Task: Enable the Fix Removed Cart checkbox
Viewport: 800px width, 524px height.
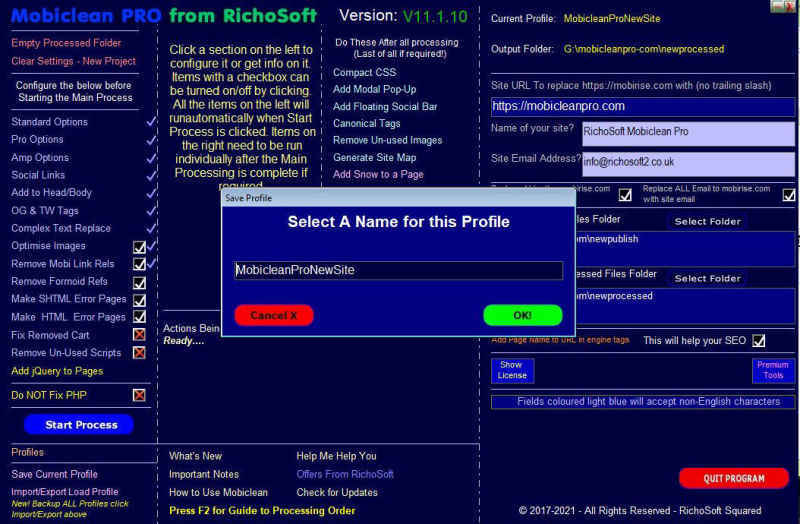Action: 139,335
